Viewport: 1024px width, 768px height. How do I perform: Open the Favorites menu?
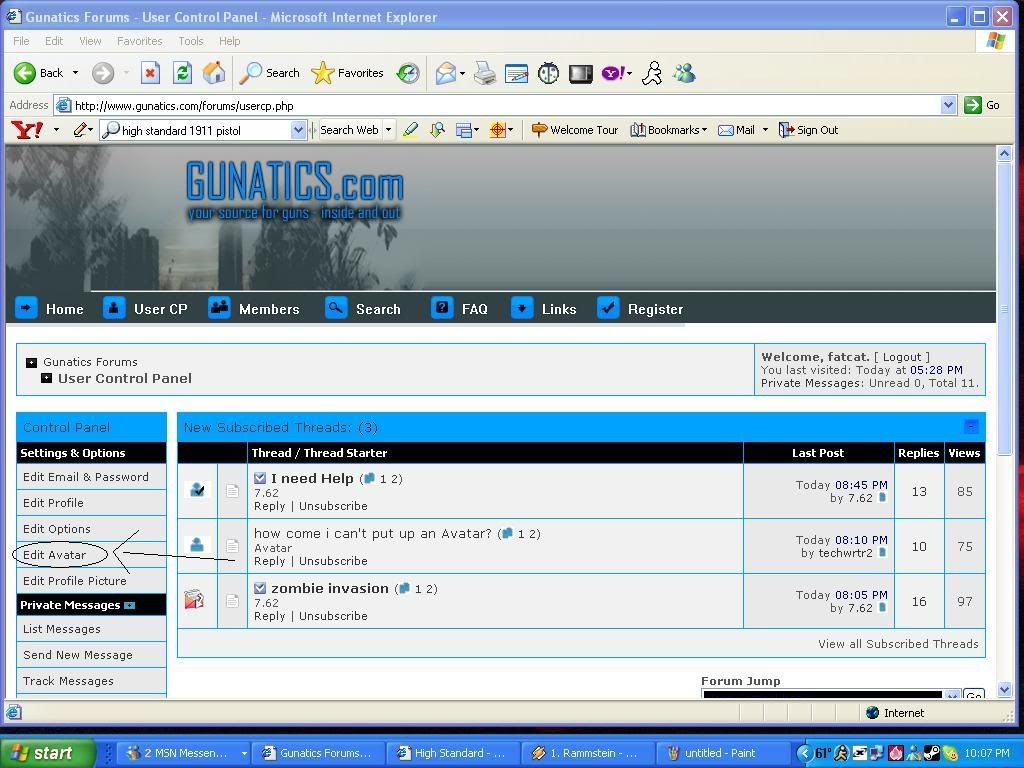[140, 40]
